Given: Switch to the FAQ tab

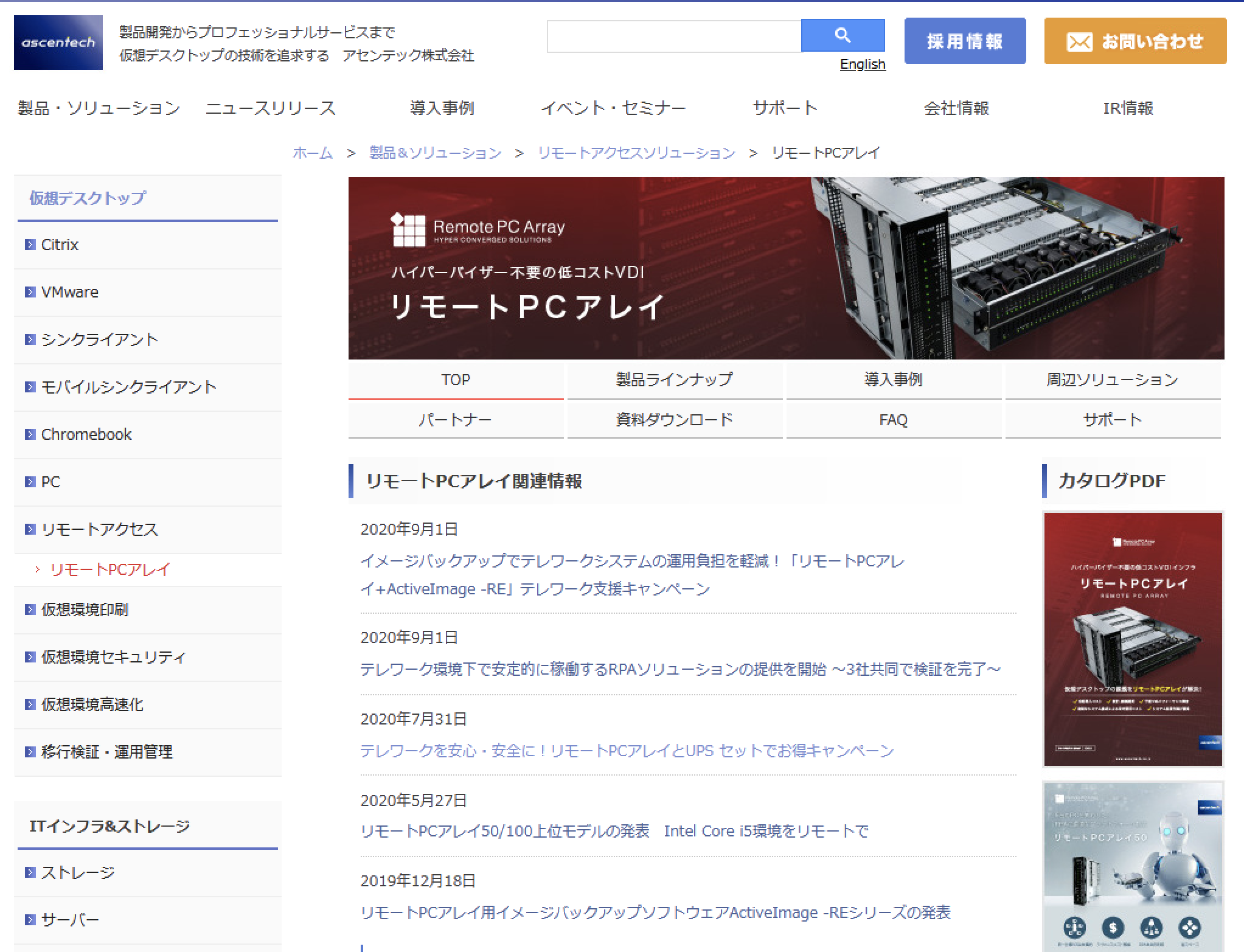Looking at the screenshot, I should (x=893, y=419).
